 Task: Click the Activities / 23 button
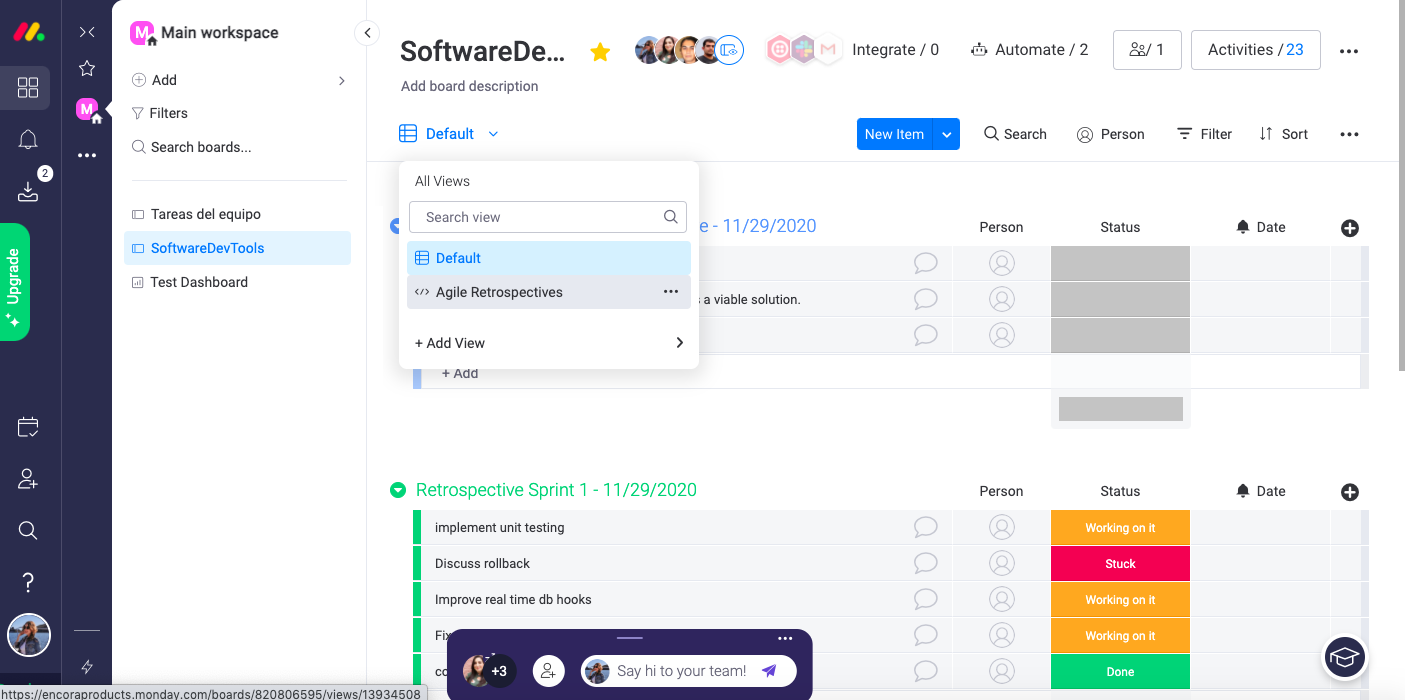[1255, 50]
